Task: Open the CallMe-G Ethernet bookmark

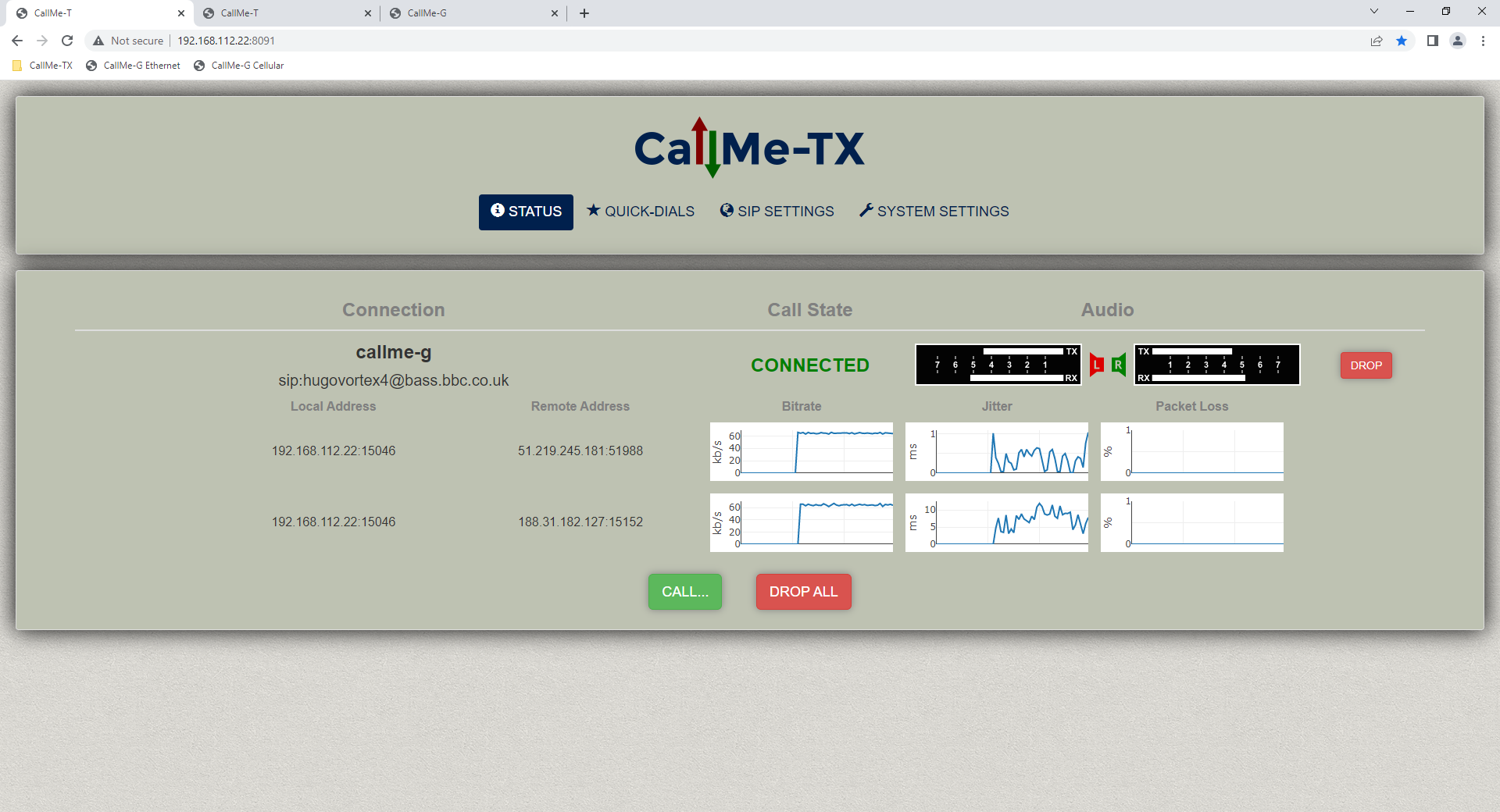Action: coord(134,66)
